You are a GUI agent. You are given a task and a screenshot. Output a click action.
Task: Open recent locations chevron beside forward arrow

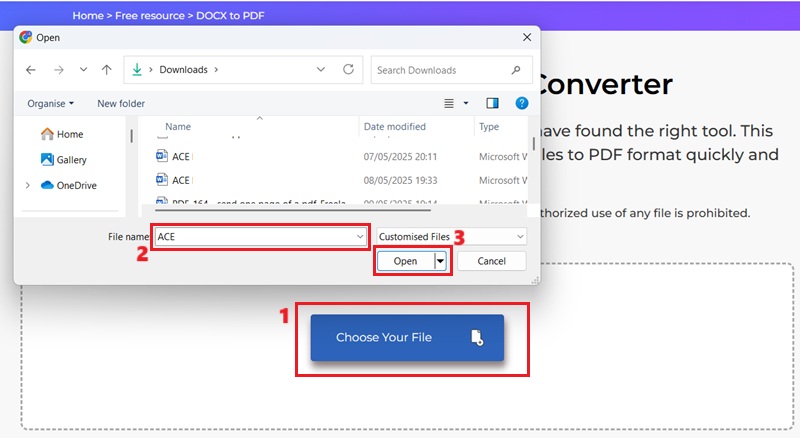click(83, 69)
